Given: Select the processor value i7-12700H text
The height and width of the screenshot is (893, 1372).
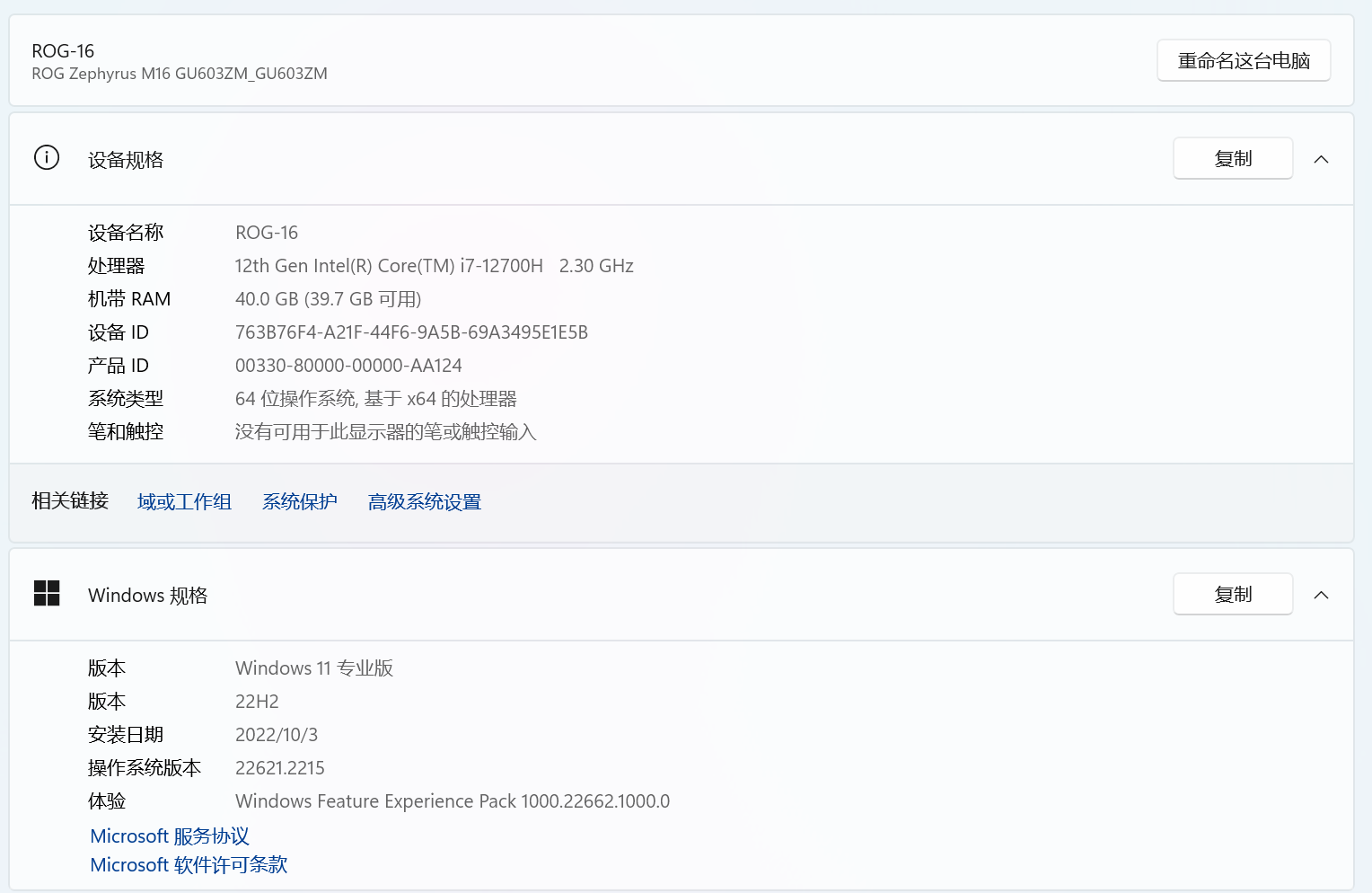Looking at the screenshot, I should click(435, 266).
